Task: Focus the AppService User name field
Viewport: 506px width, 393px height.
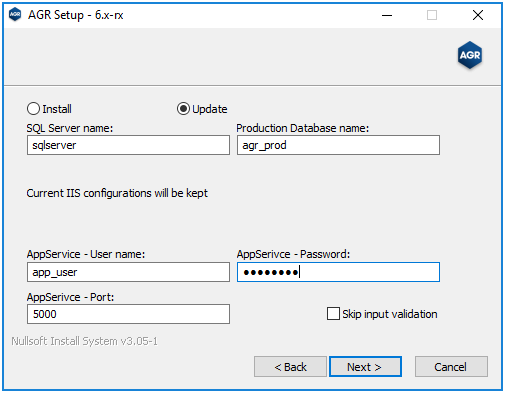Action: tap(128, 272)
